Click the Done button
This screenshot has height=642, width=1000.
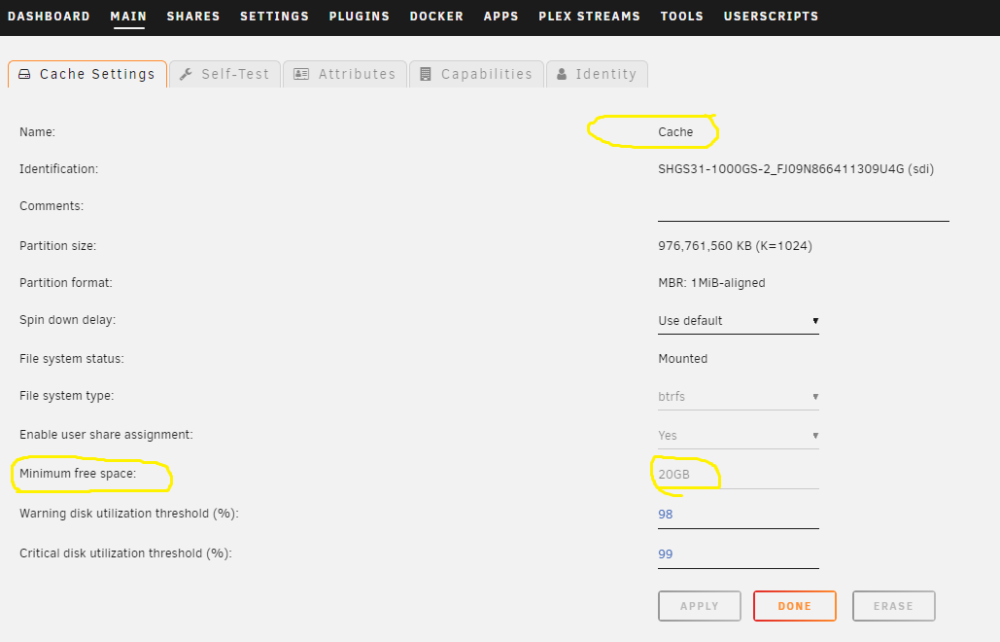(x=794, y=606)
